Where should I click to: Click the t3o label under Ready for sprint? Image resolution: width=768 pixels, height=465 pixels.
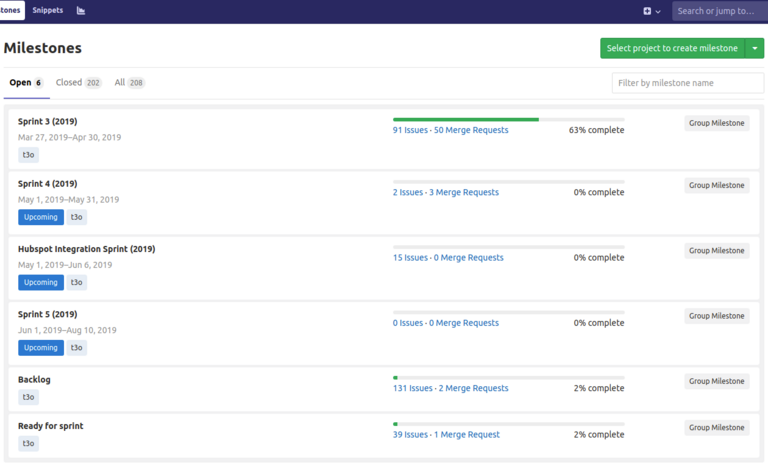pyautogui.click(x=28, y=443)
